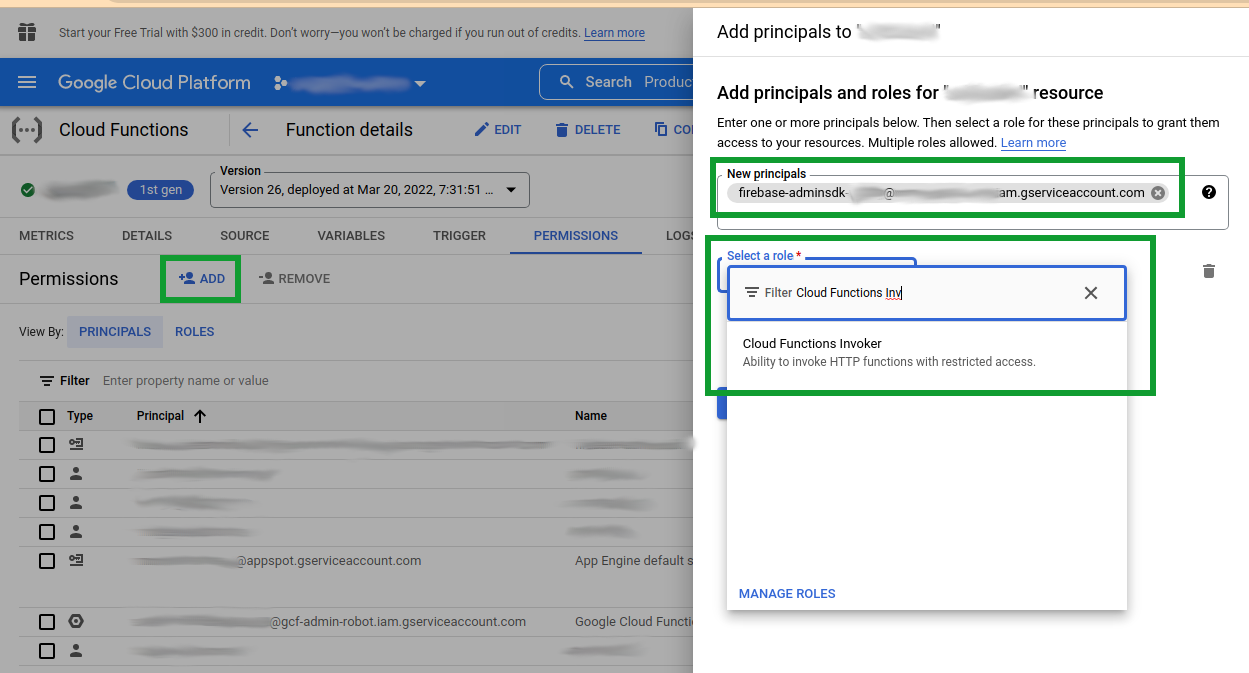Click the service agent icon in gcf-admin-robot row

point(76,622)
